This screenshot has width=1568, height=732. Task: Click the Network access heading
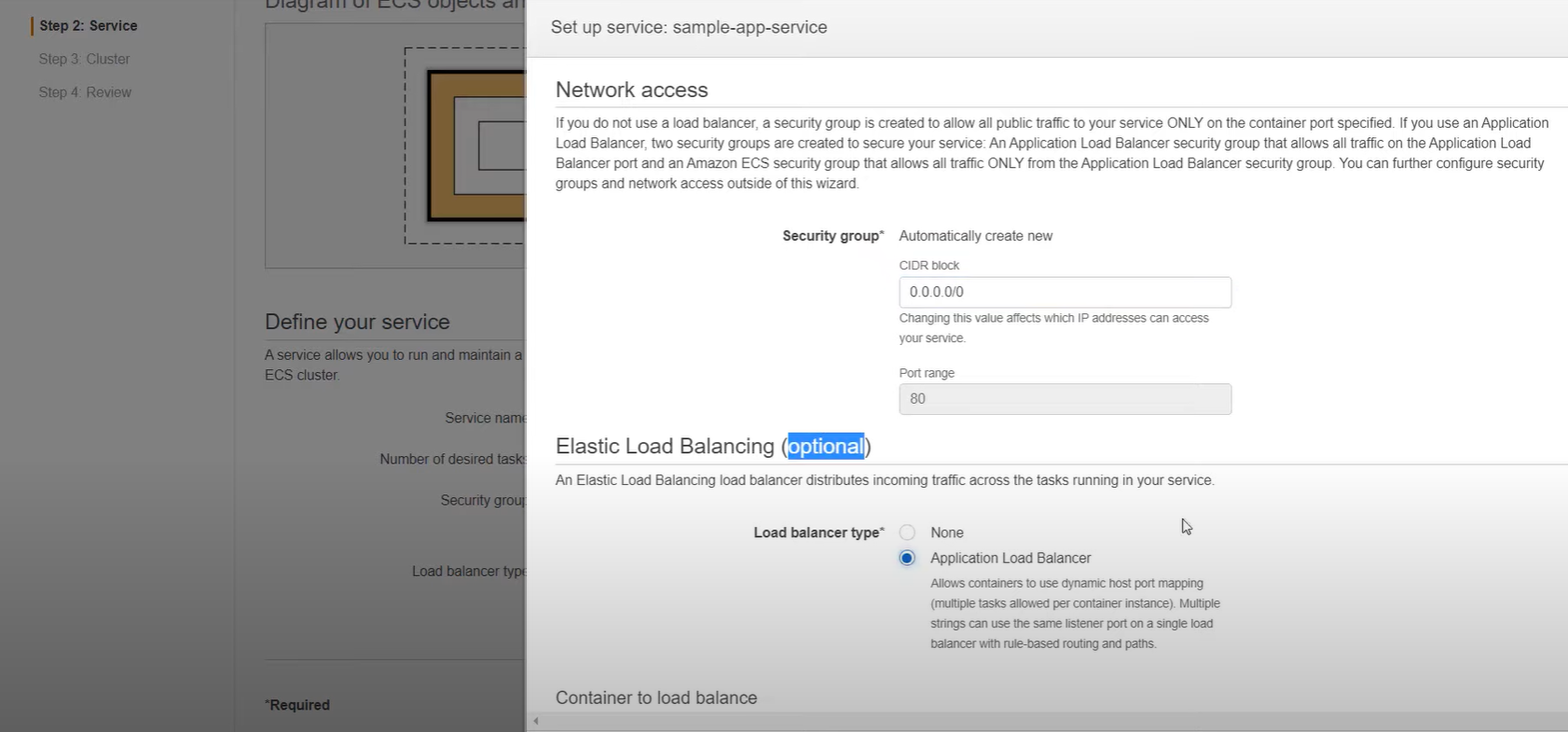[631, 90]
